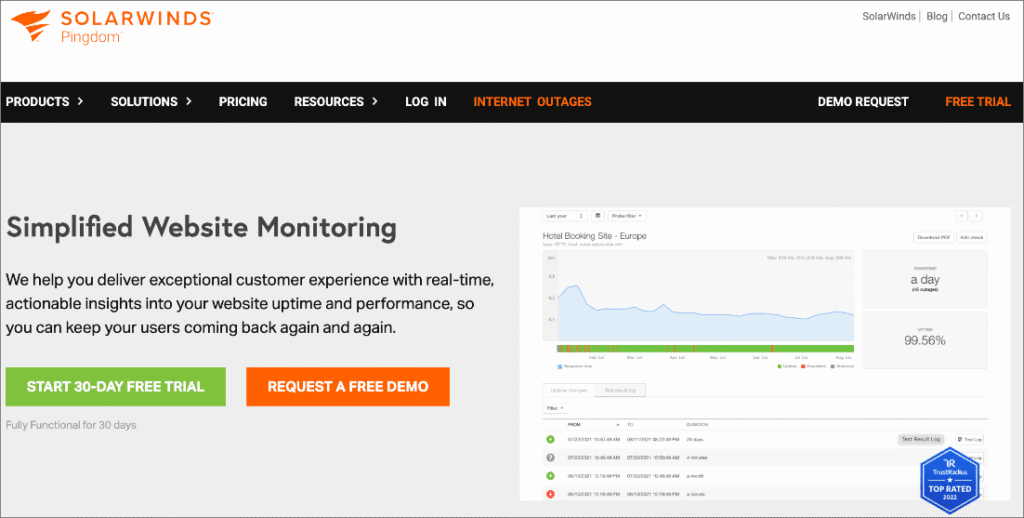Click the blue Response time legend swatch
This screenshot has width=1024, height=518.
coord(560,366)
